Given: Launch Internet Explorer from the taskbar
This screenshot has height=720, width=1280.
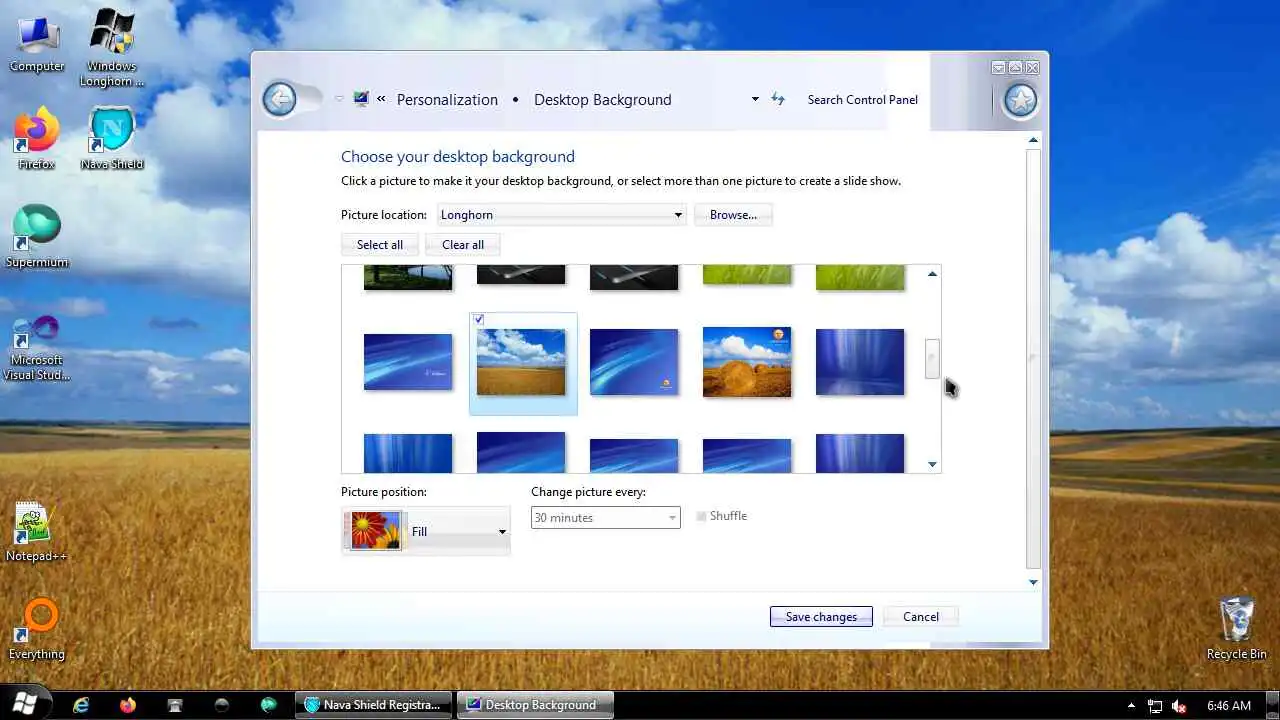Looking at the screenshot, I should (81, 705).
